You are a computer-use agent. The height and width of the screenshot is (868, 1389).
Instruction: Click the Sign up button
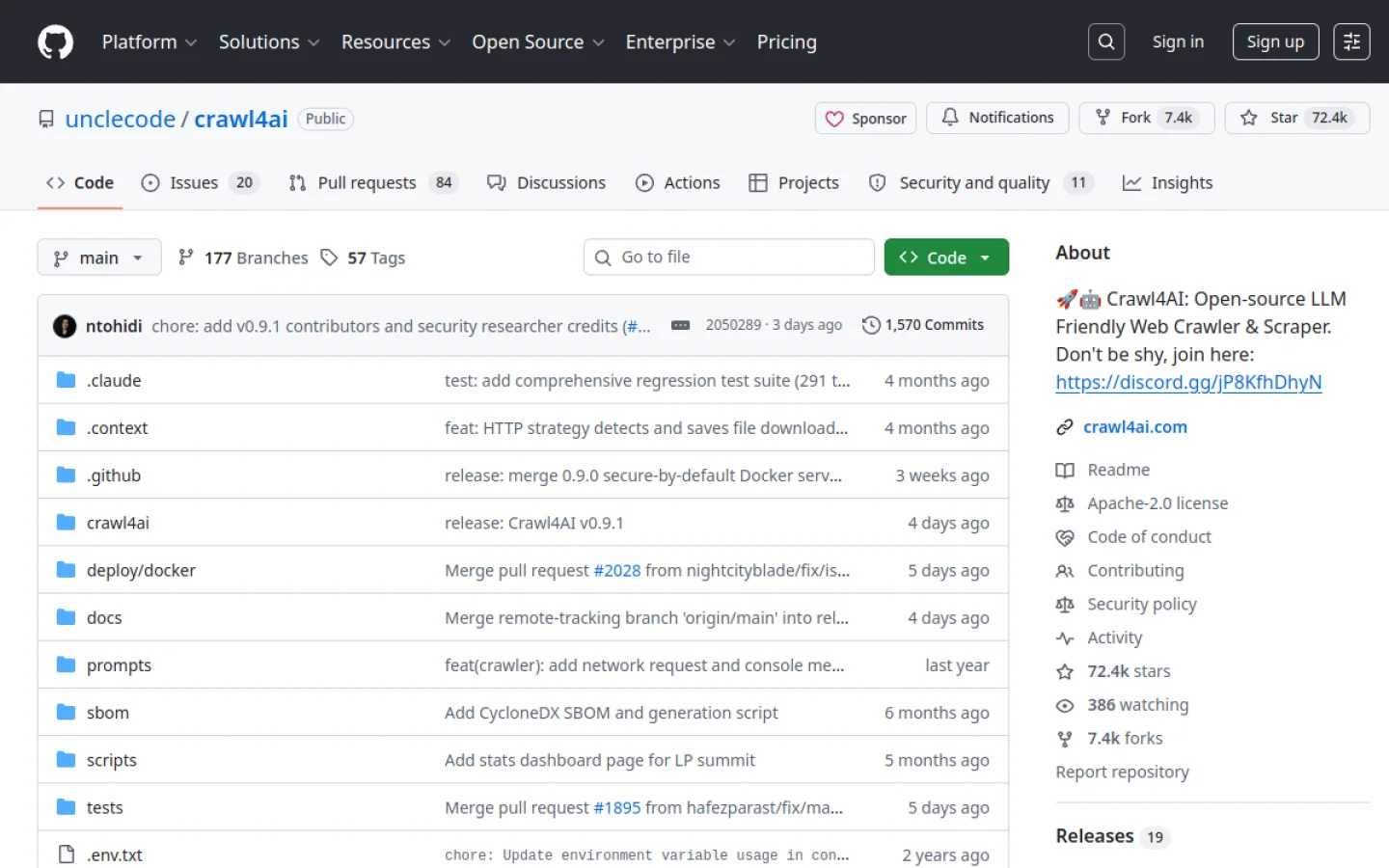(1275, 41)
